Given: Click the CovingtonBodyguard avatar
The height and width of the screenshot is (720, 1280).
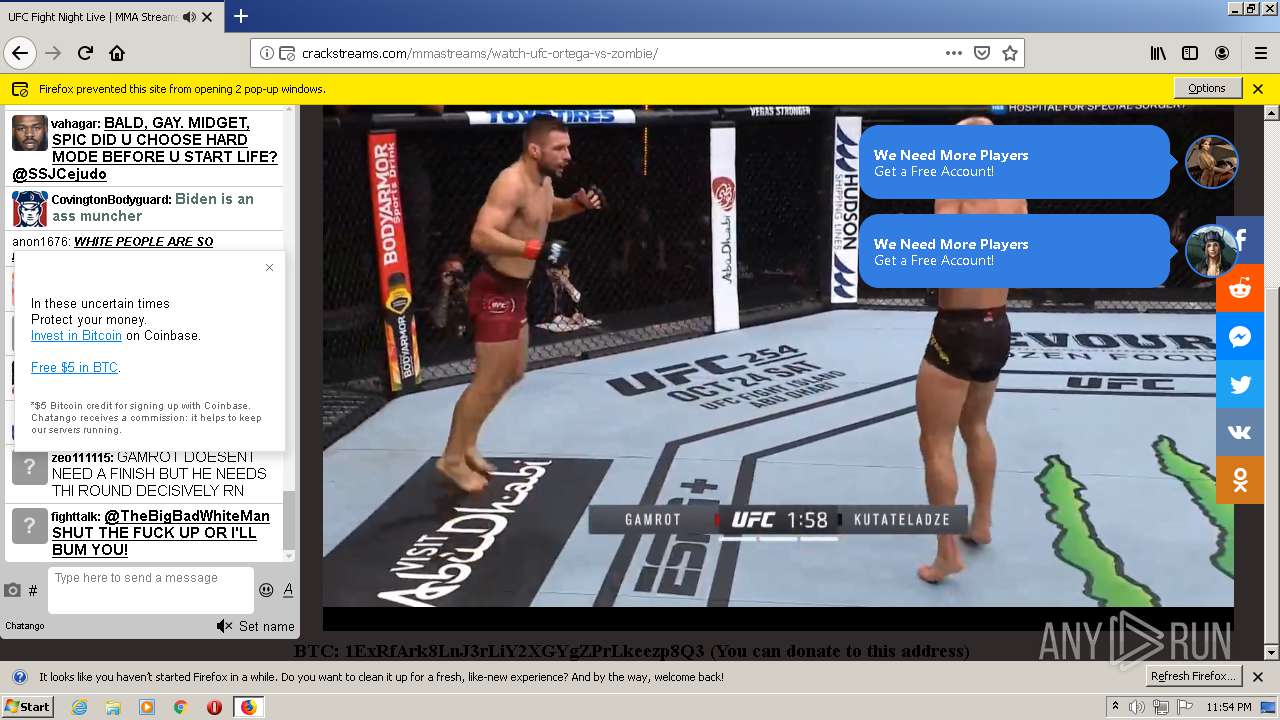Looking at the screenshot, I should (30, 209).
